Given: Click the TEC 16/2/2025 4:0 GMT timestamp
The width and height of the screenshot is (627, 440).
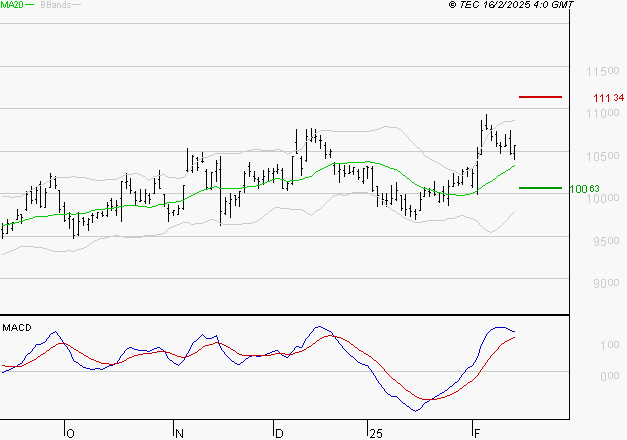Looking at the screenshot, I should pyautogui.click(x=511, y=4).
